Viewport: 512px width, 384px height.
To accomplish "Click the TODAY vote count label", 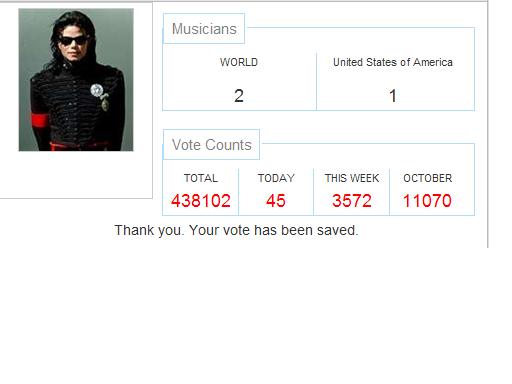I will (x=276, y=178).
